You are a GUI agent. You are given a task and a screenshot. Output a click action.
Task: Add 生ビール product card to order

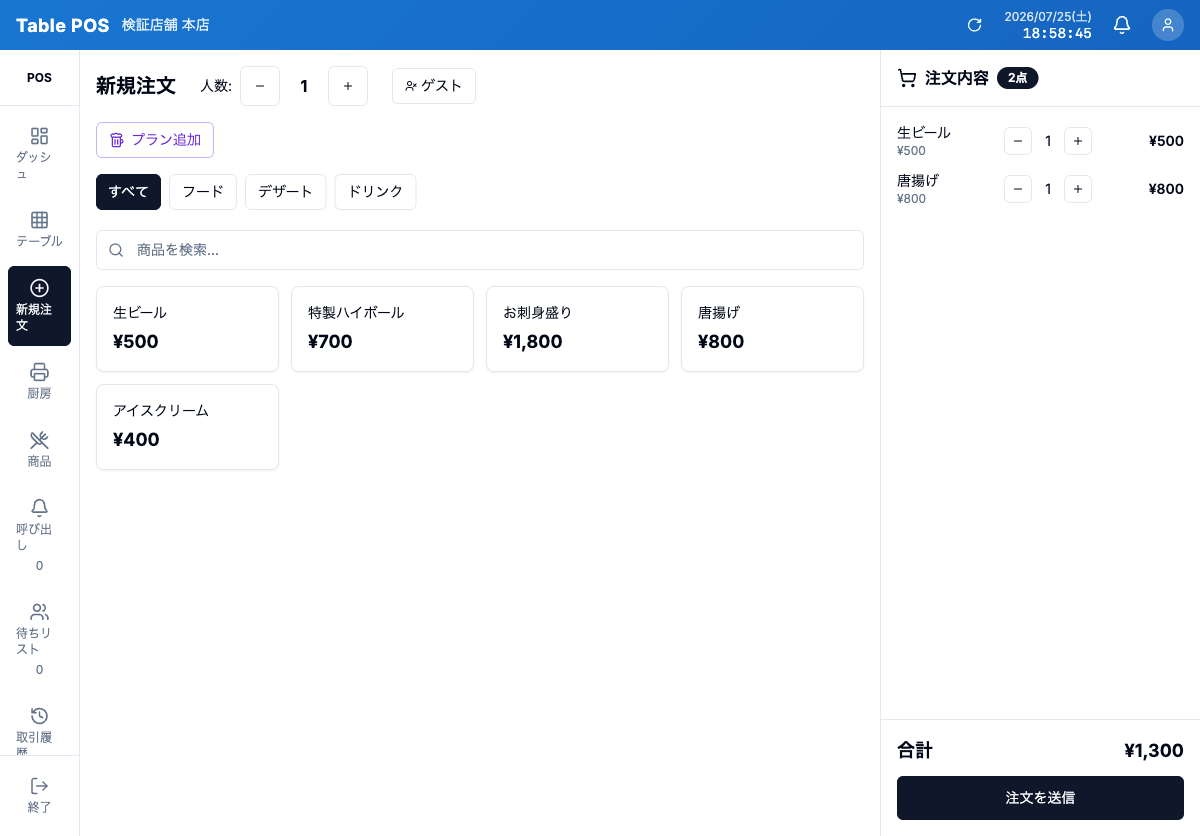tap(187, 329)
